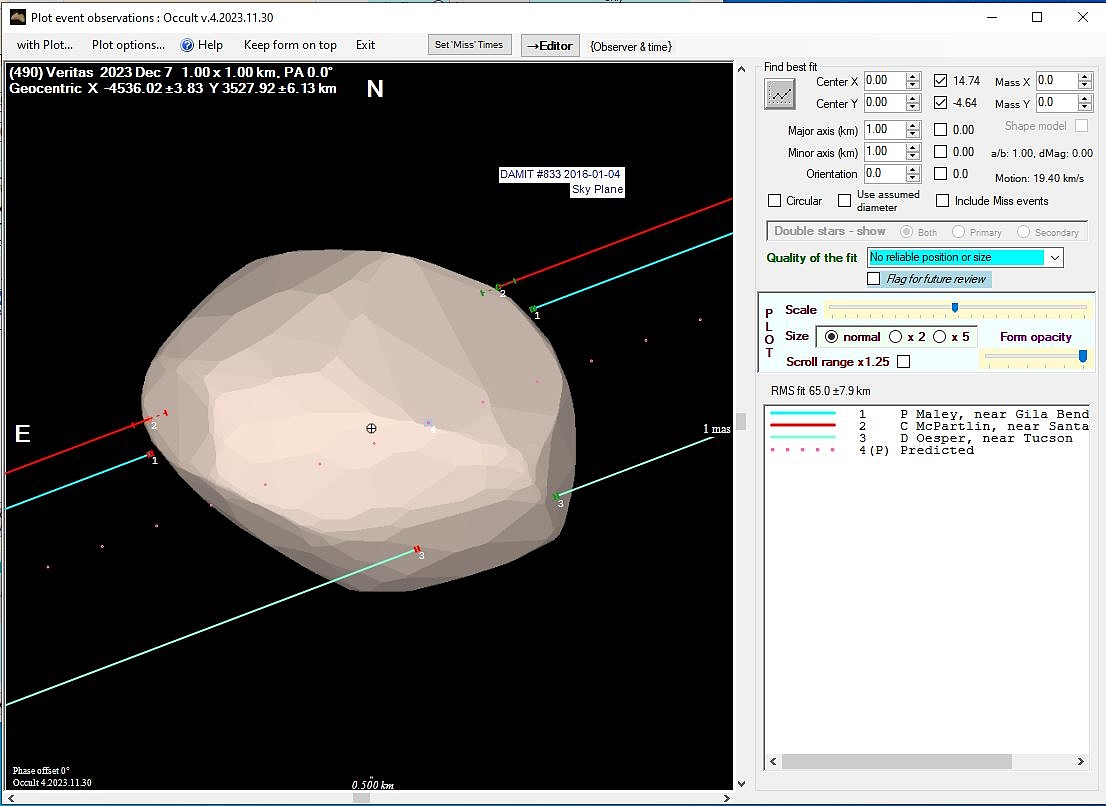Increase Center X with the up spinner arrow
The width and height of the screenshot is (1106, 806).
[x=913, y=76]
